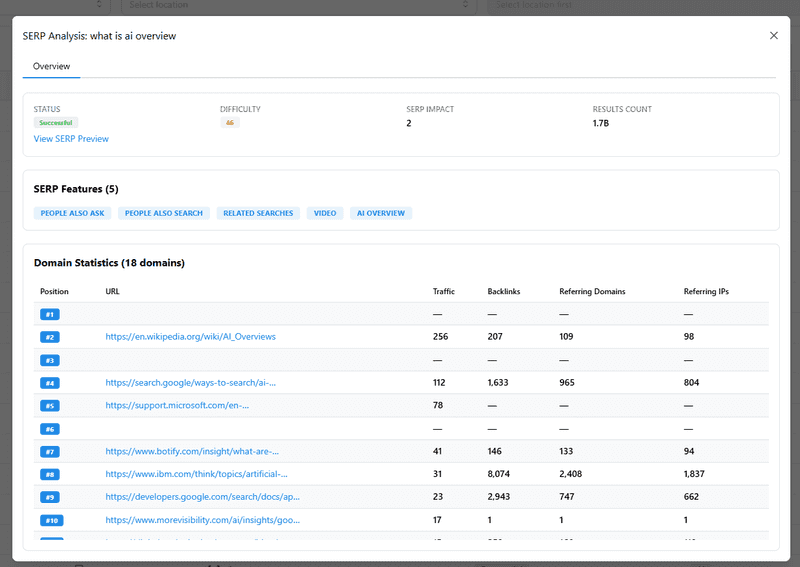Open the View SERP Preview link
This screenshot has width=800, height=567.
(x=71, y=139)
